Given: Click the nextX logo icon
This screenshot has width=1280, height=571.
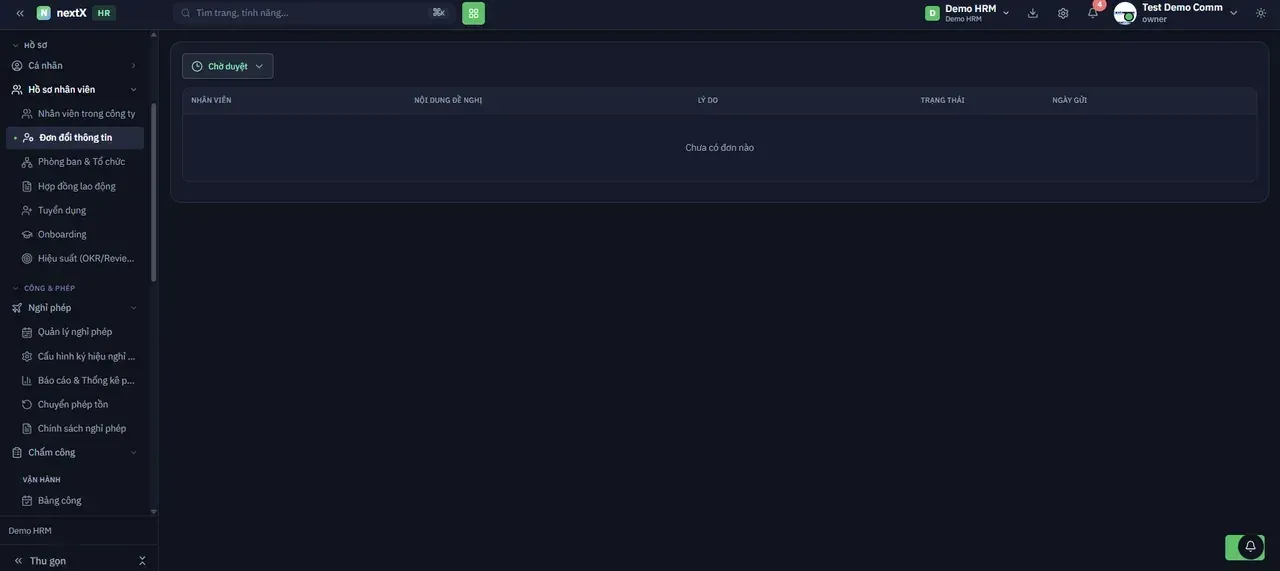Looking at the screenshot, I should (44, 13).
